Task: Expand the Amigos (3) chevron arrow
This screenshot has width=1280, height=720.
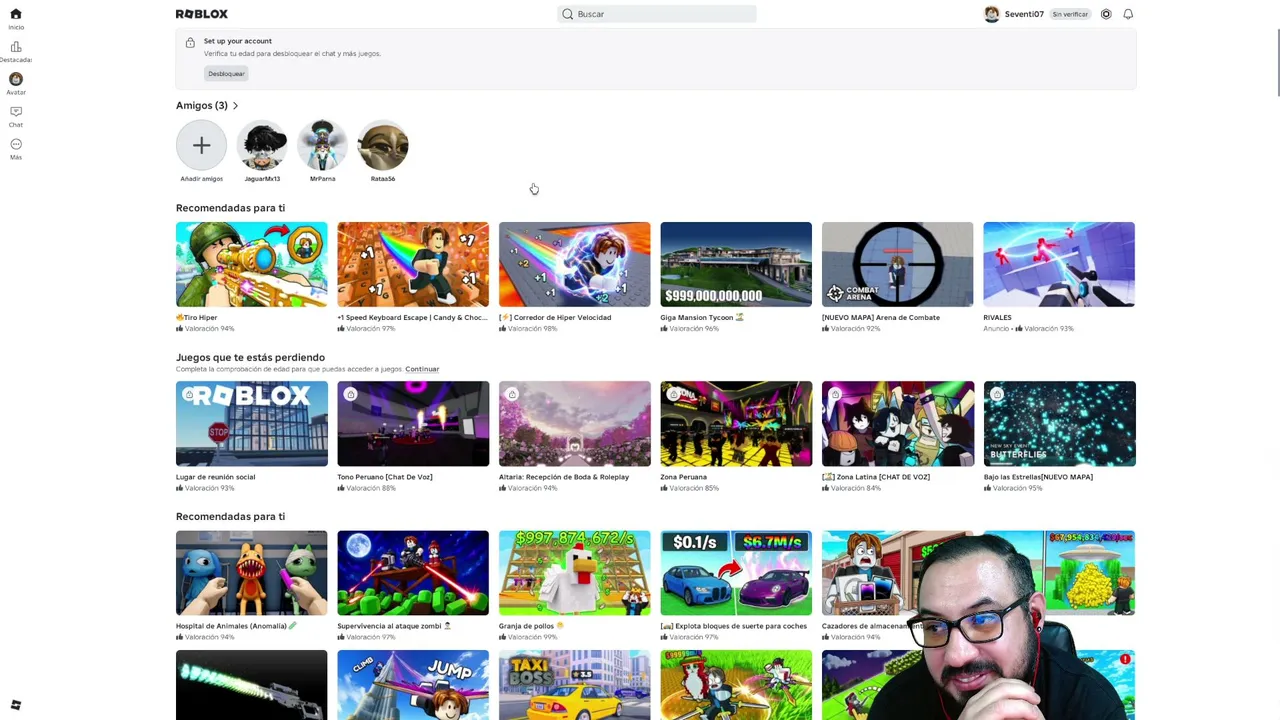Action: 235,106
